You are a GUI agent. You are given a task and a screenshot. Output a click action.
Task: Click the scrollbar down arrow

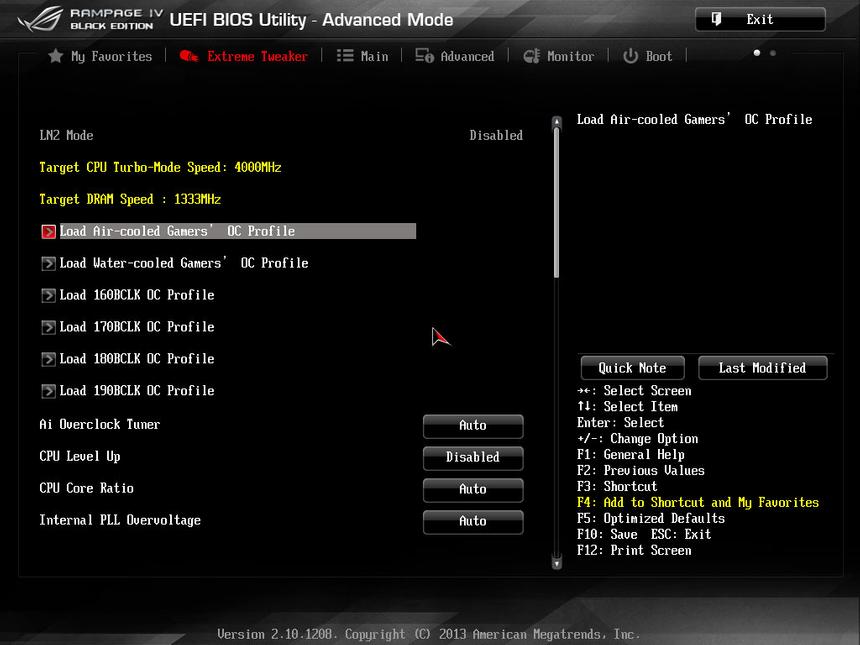point(557,563)
